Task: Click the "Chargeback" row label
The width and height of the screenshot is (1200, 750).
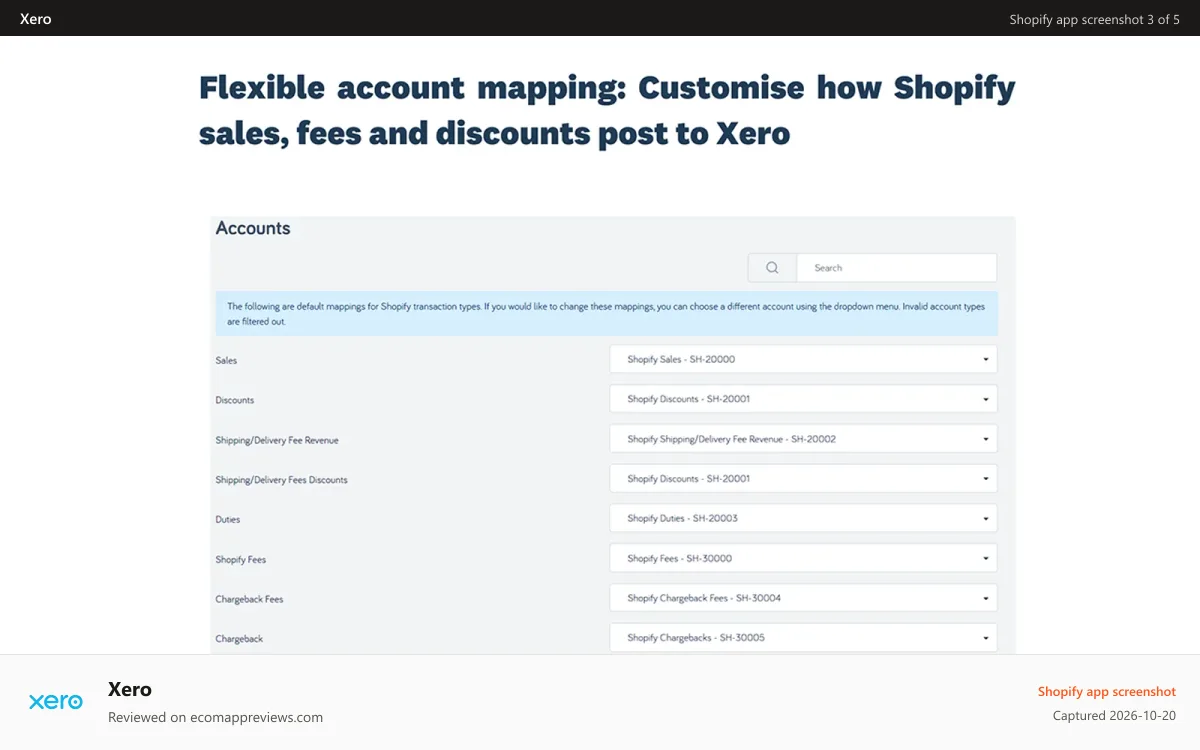Action: pyautogui.click(x=239, y=639)
